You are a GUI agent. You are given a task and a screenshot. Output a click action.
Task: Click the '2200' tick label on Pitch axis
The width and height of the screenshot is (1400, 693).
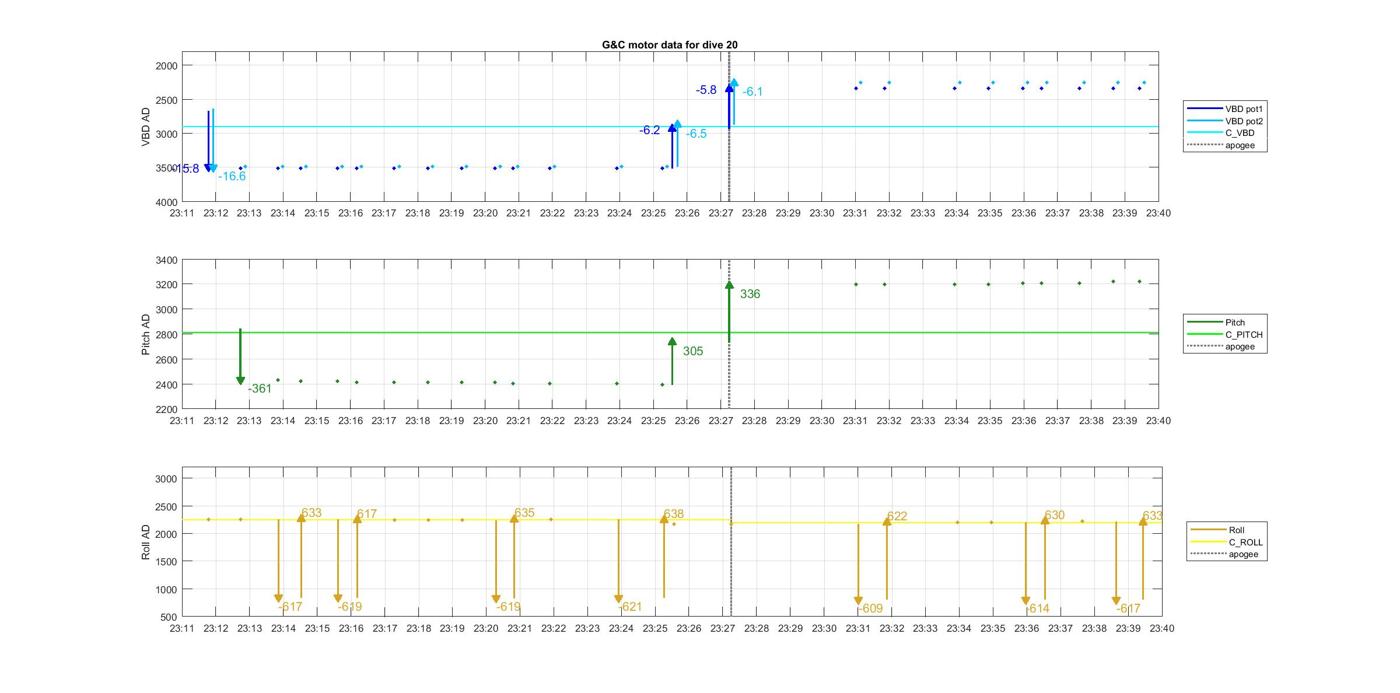166,410
